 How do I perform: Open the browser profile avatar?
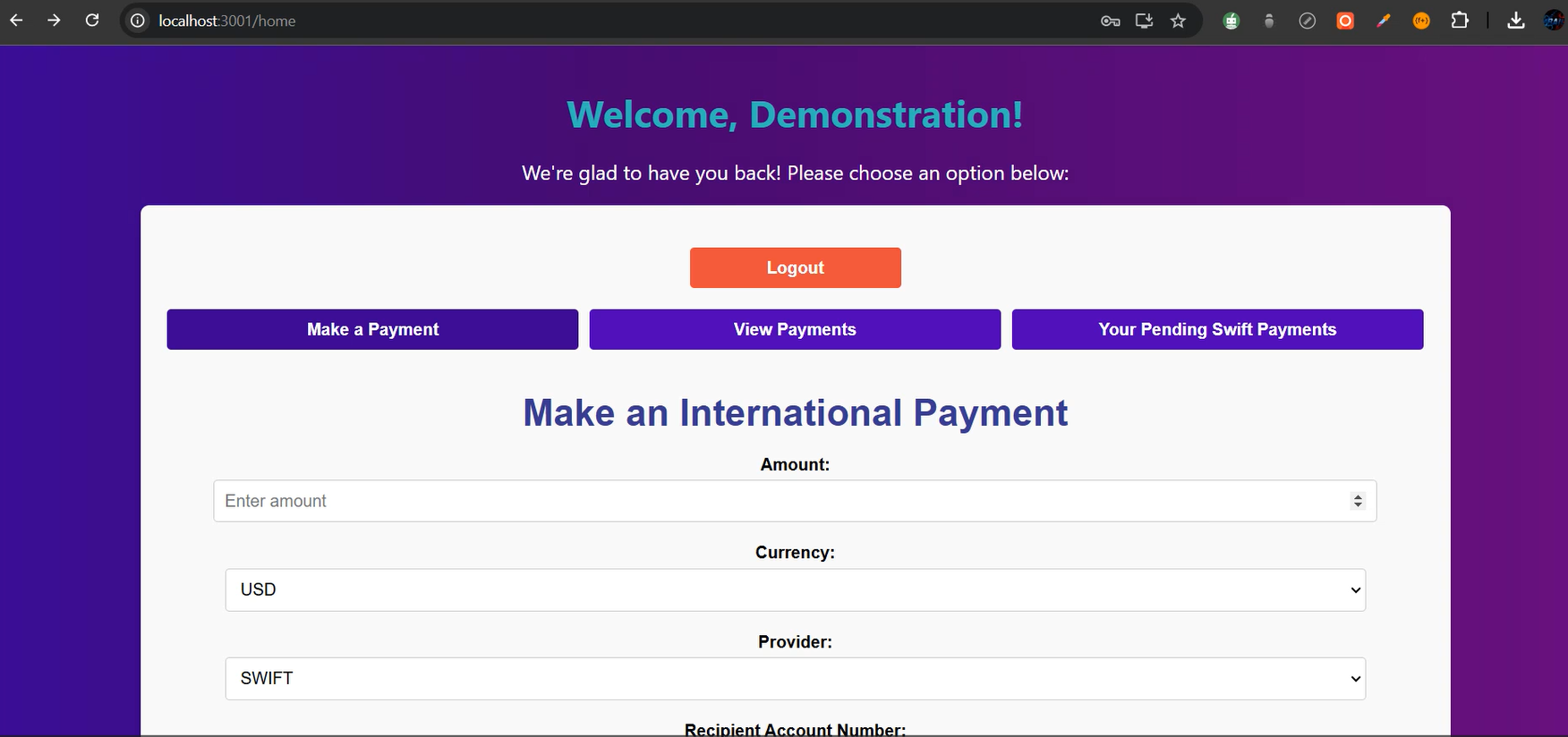pos(1554,21)
